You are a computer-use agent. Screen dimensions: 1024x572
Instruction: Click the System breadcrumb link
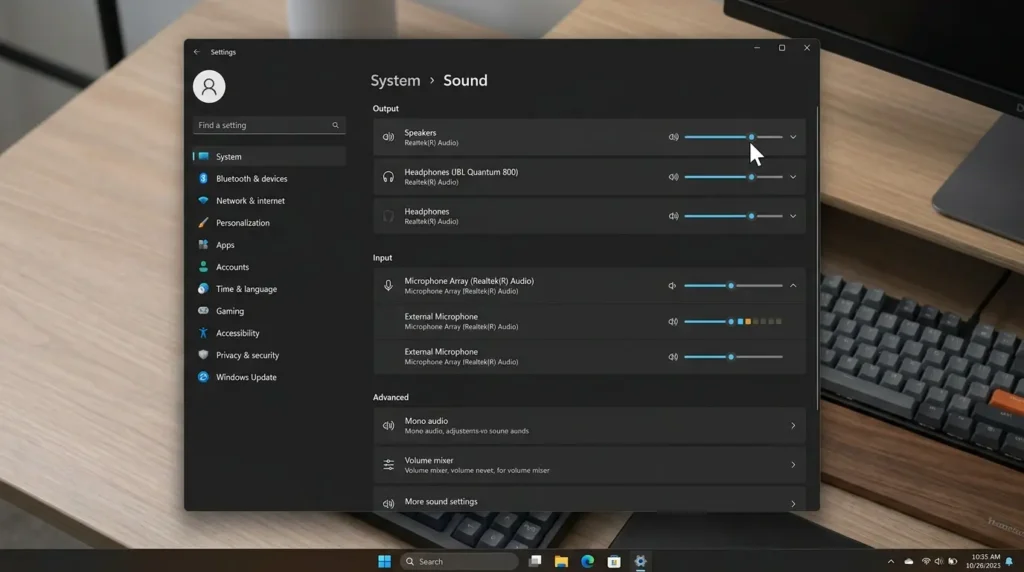click(396, 80)
